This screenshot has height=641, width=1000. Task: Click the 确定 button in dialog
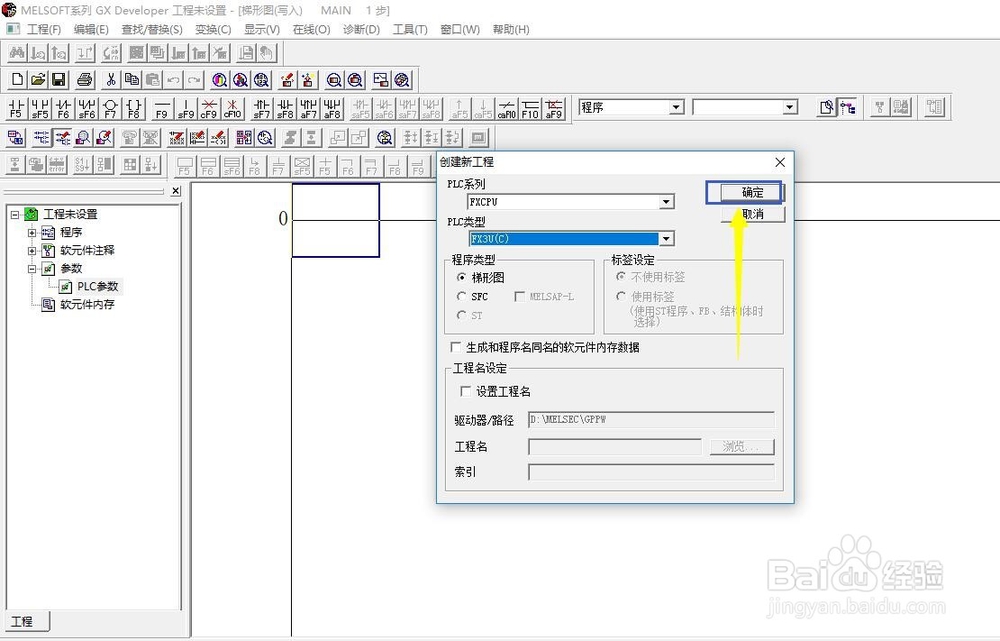click(x=753, y=192)
